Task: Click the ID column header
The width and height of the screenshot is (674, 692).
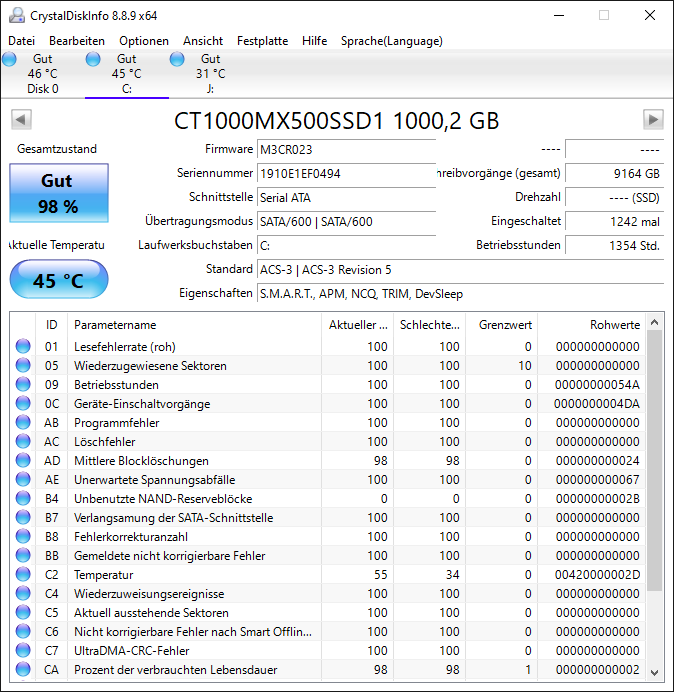Action: [51, 325]
